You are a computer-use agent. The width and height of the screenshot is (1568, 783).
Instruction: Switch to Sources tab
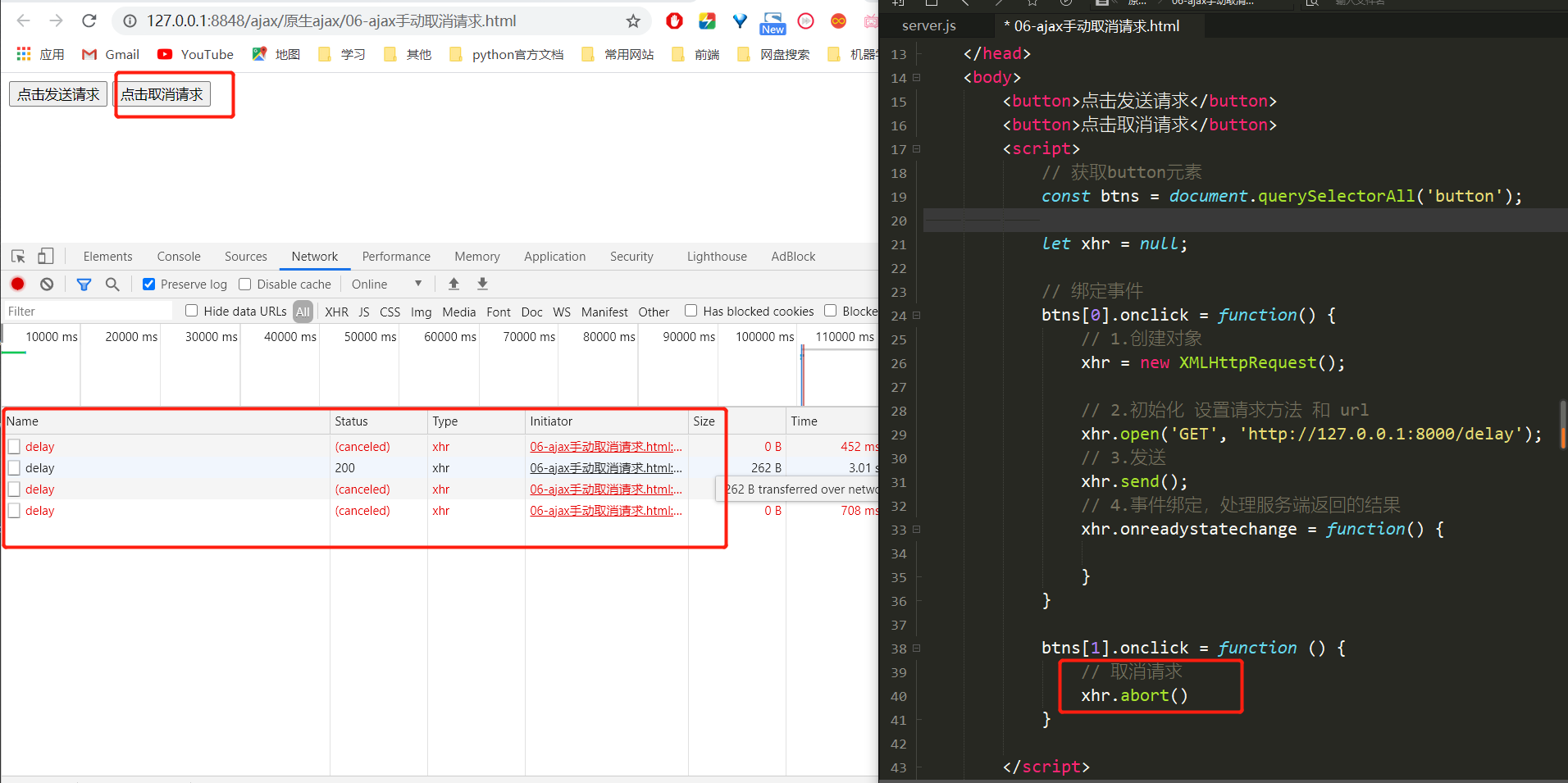pos(246,257)
